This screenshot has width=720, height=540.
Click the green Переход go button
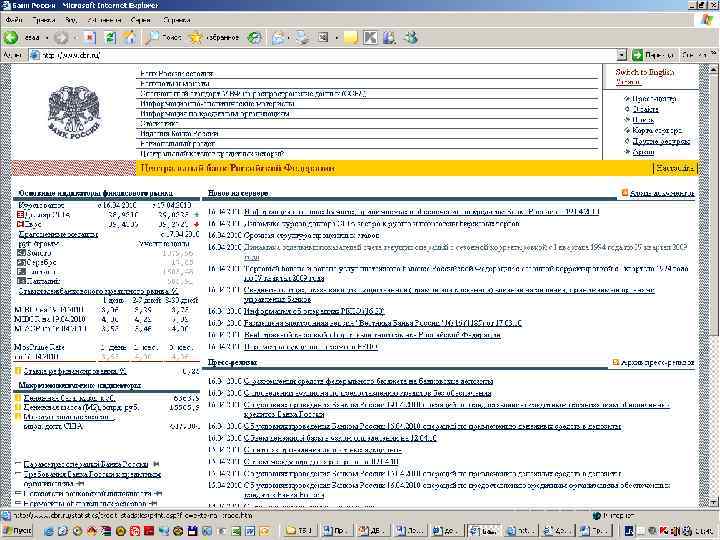coord(652,55)
